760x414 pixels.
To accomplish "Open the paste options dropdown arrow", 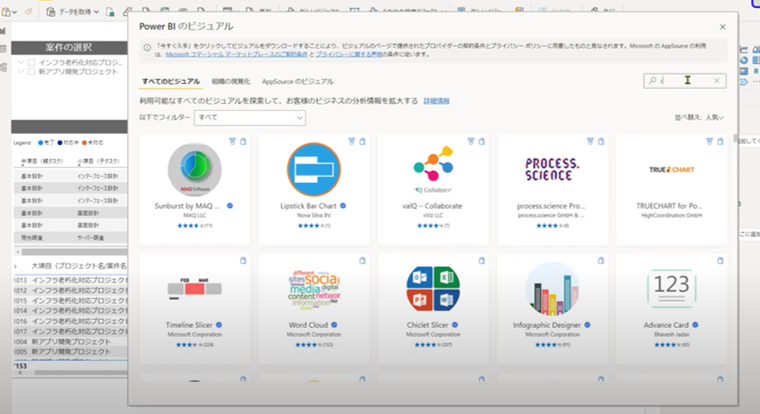I will (x=15, y=12).
